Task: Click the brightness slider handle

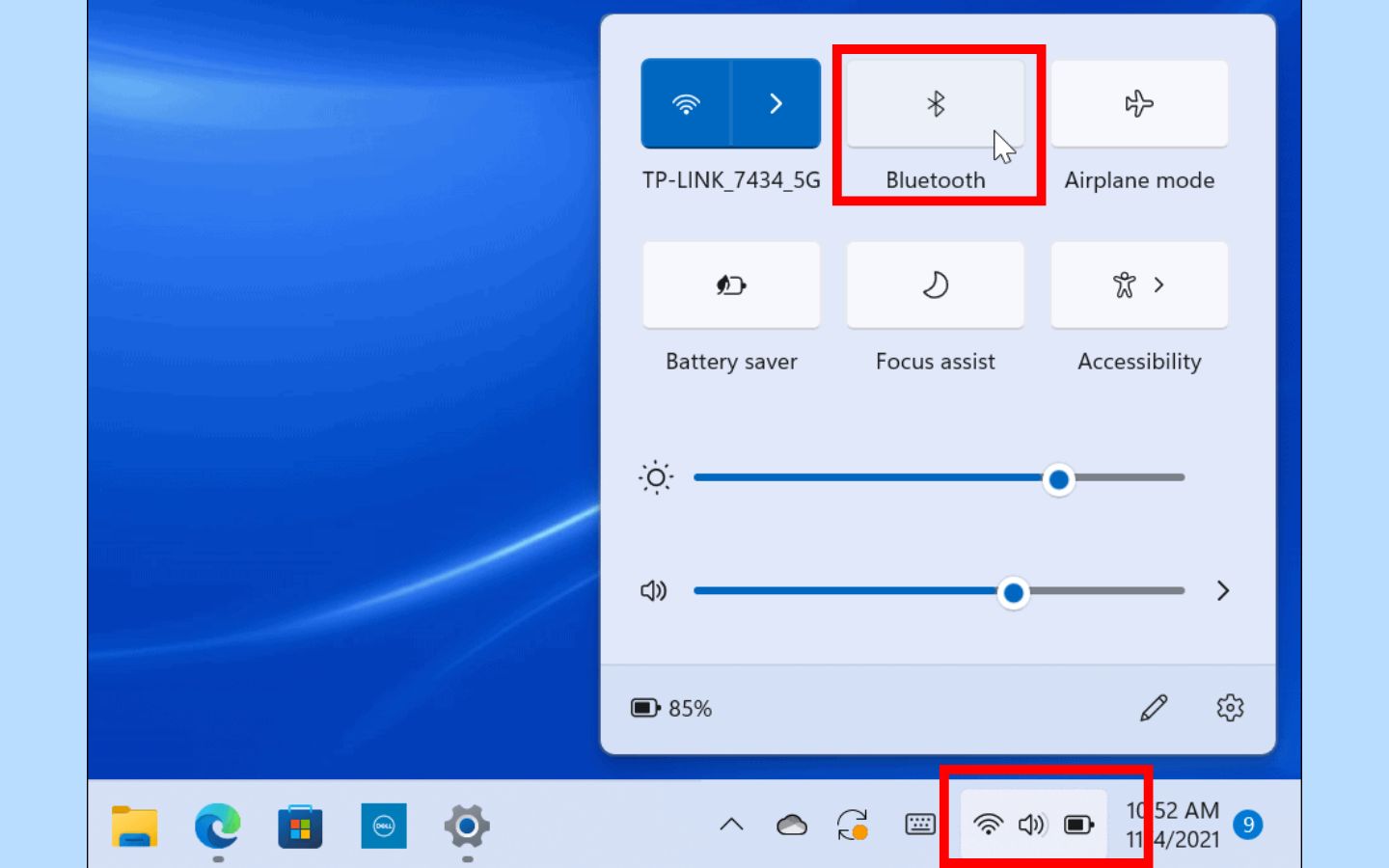Action: [1059, 479]
